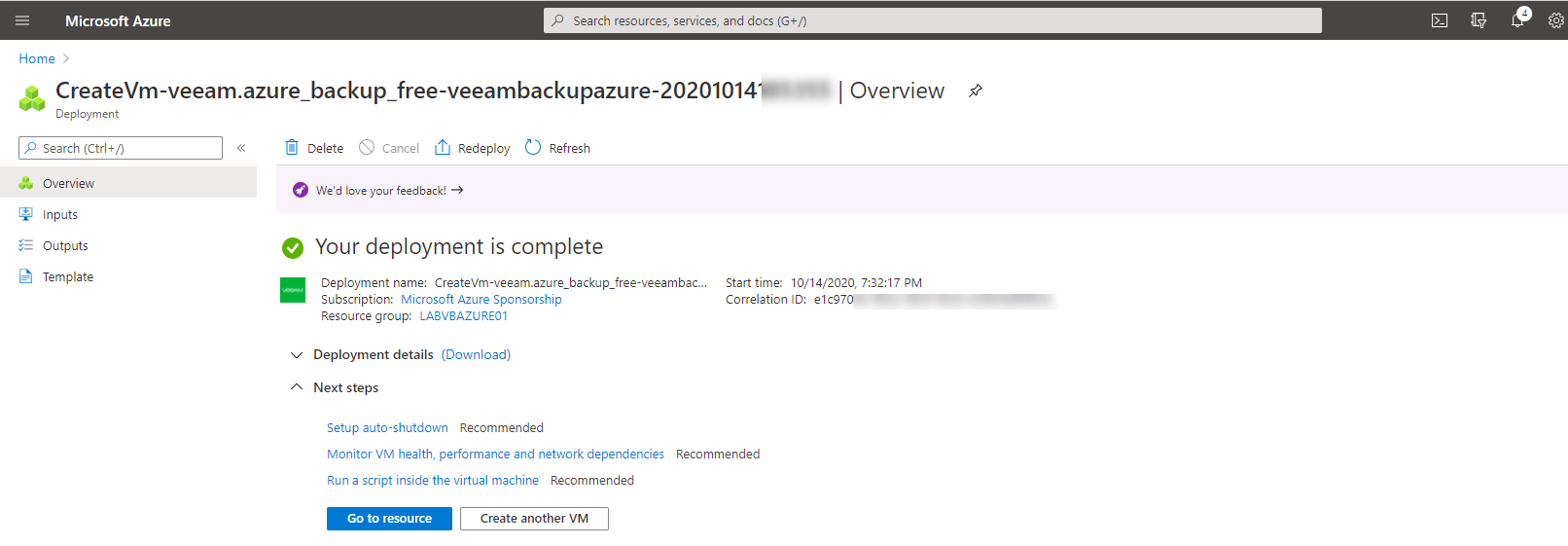Open Cloud Shell from top bar

pos(1440,20)
